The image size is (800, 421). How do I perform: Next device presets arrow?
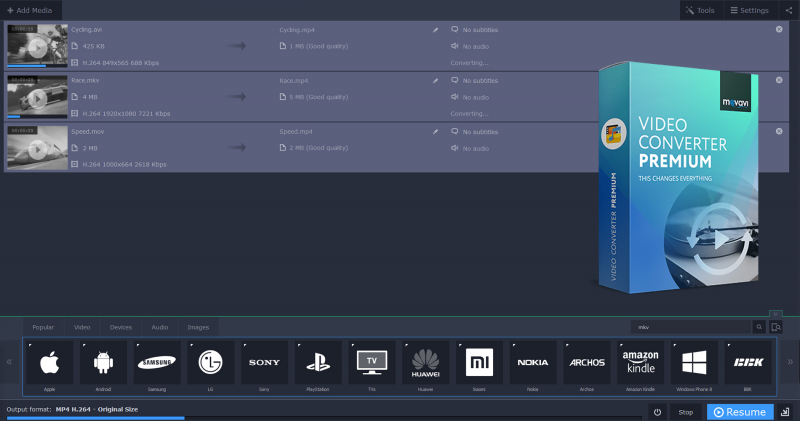[790, 362]
